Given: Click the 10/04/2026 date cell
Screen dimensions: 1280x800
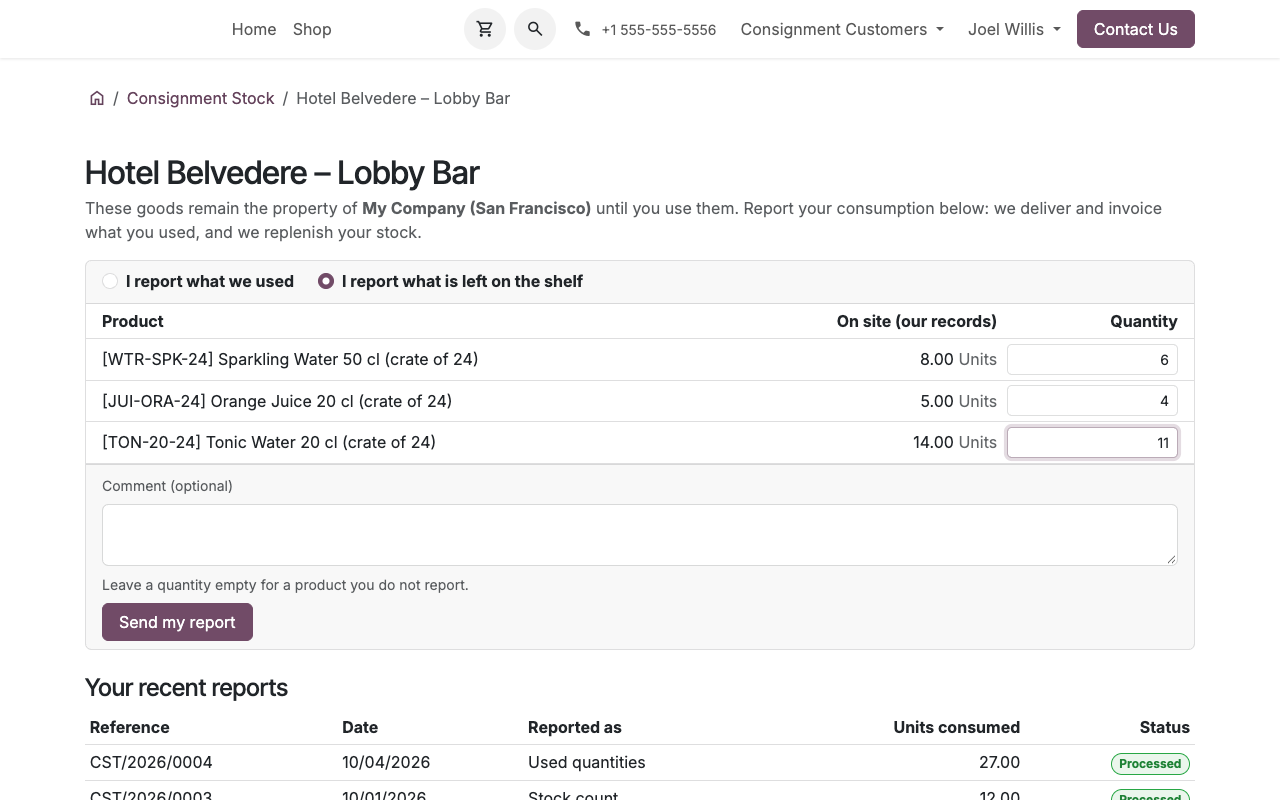Looking at the screenshot, I should [x=386, y=762].
